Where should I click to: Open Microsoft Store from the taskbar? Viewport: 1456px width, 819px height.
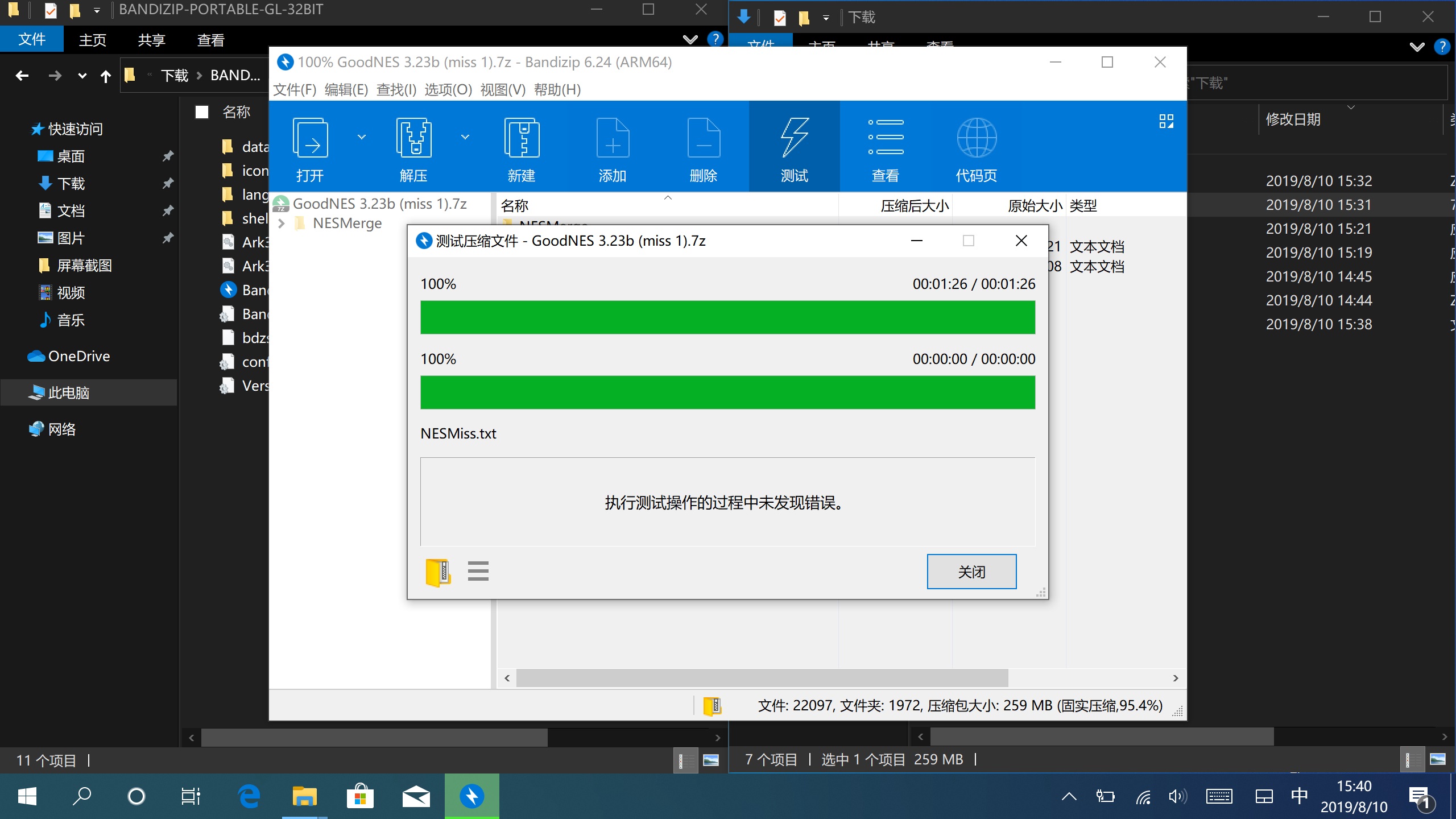[360, 796]
